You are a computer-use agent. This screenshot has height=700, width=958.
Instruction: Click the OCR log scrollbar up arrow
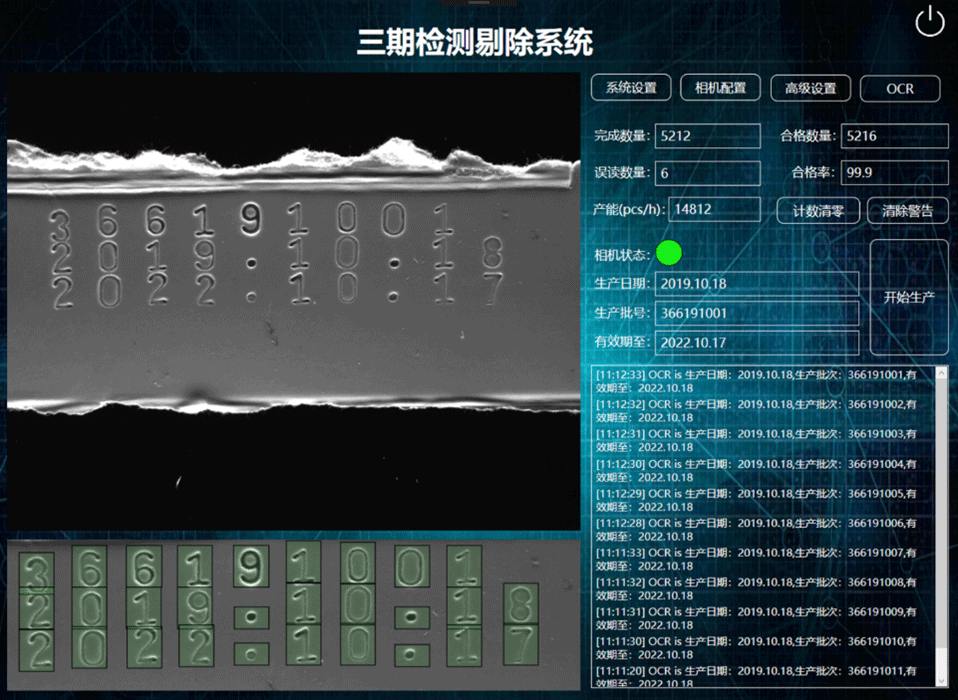(x=942, y=373)
